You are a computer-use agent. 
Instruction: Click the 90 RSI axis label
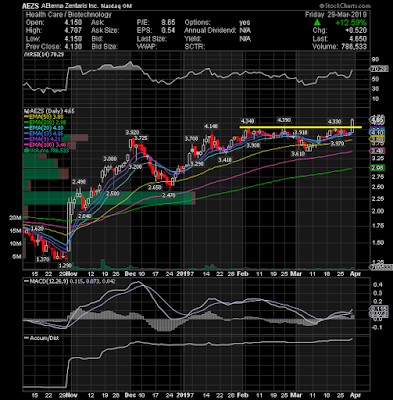(x=375, y=59)
